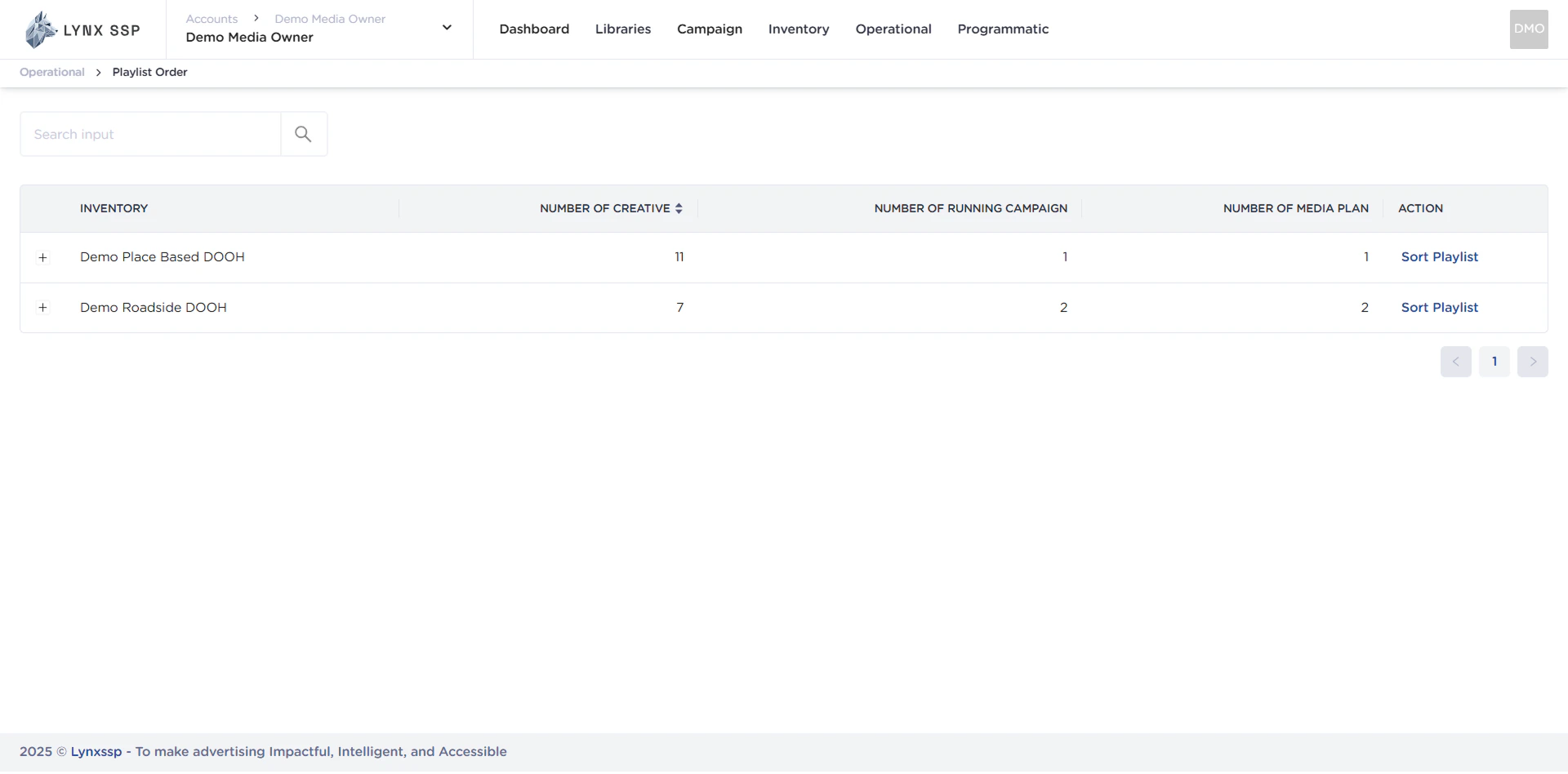
Task: Open the Inventory section
Action: point(799,29)
